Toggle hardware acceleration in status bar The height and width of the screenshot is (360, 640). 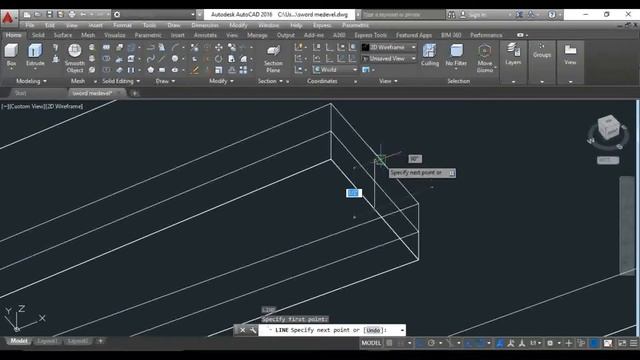click(x=594, y=343)
